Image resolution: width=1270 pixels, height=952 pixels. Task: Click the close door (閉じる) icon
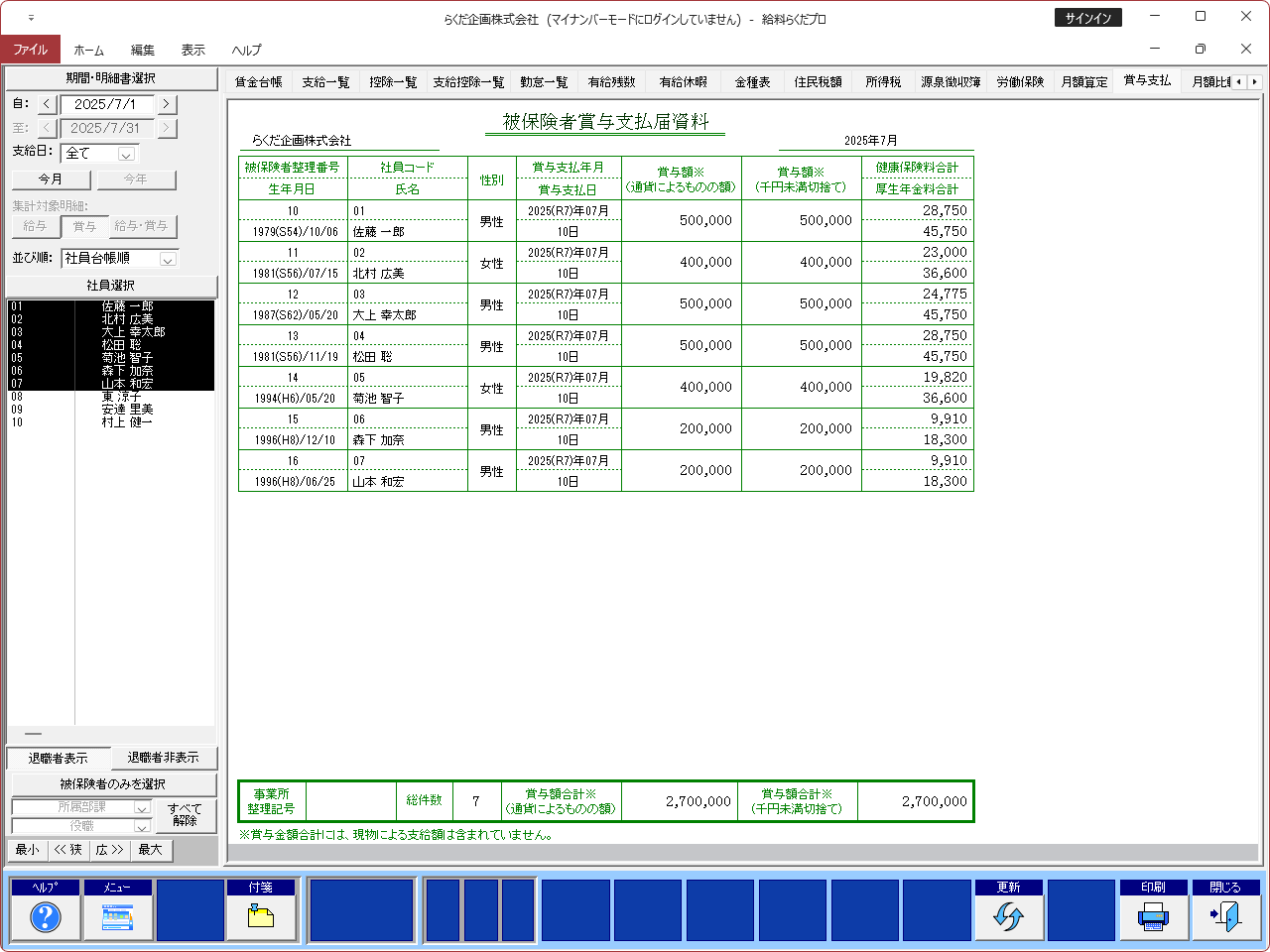pyautogui.click(x=1225, y=917)
